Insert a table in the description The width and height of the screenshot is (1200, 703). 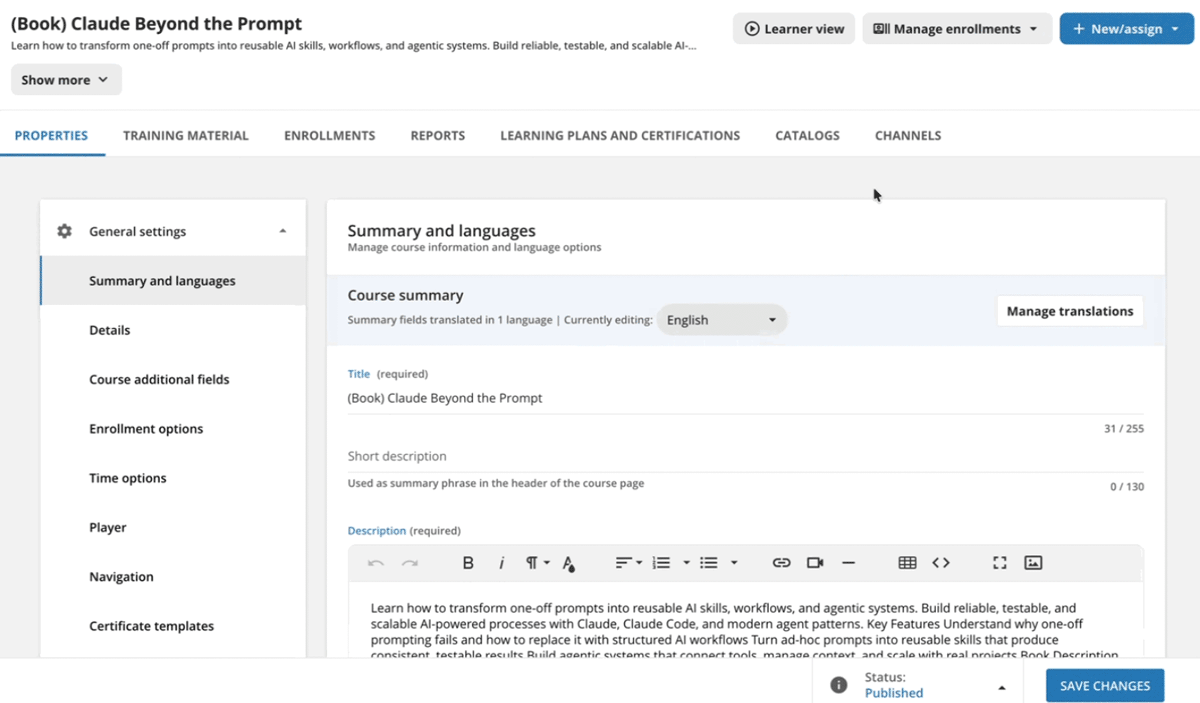pos(907,563)
